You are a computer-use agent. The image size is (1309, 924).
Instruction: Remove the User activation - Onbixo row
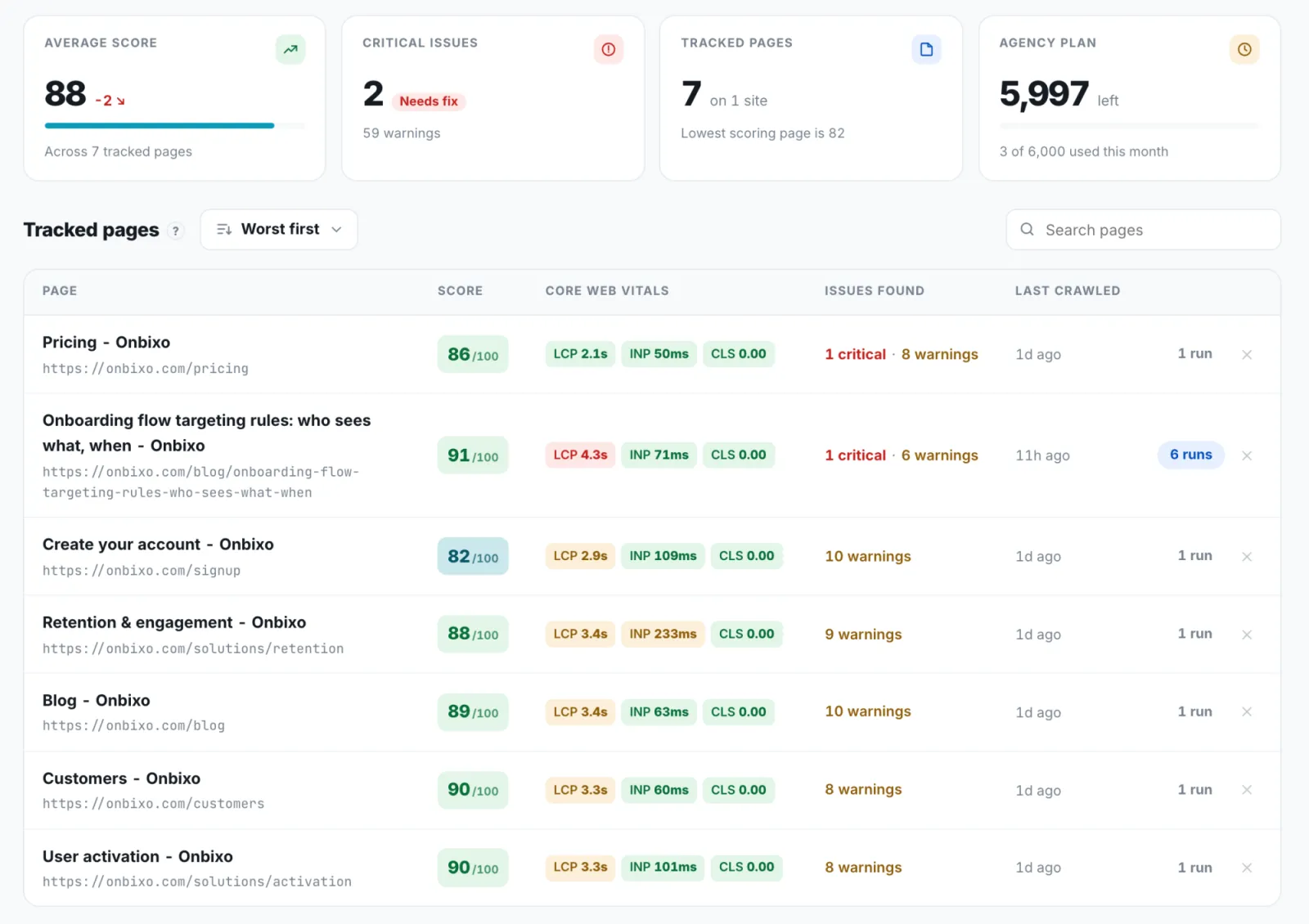coord(1247,868)
